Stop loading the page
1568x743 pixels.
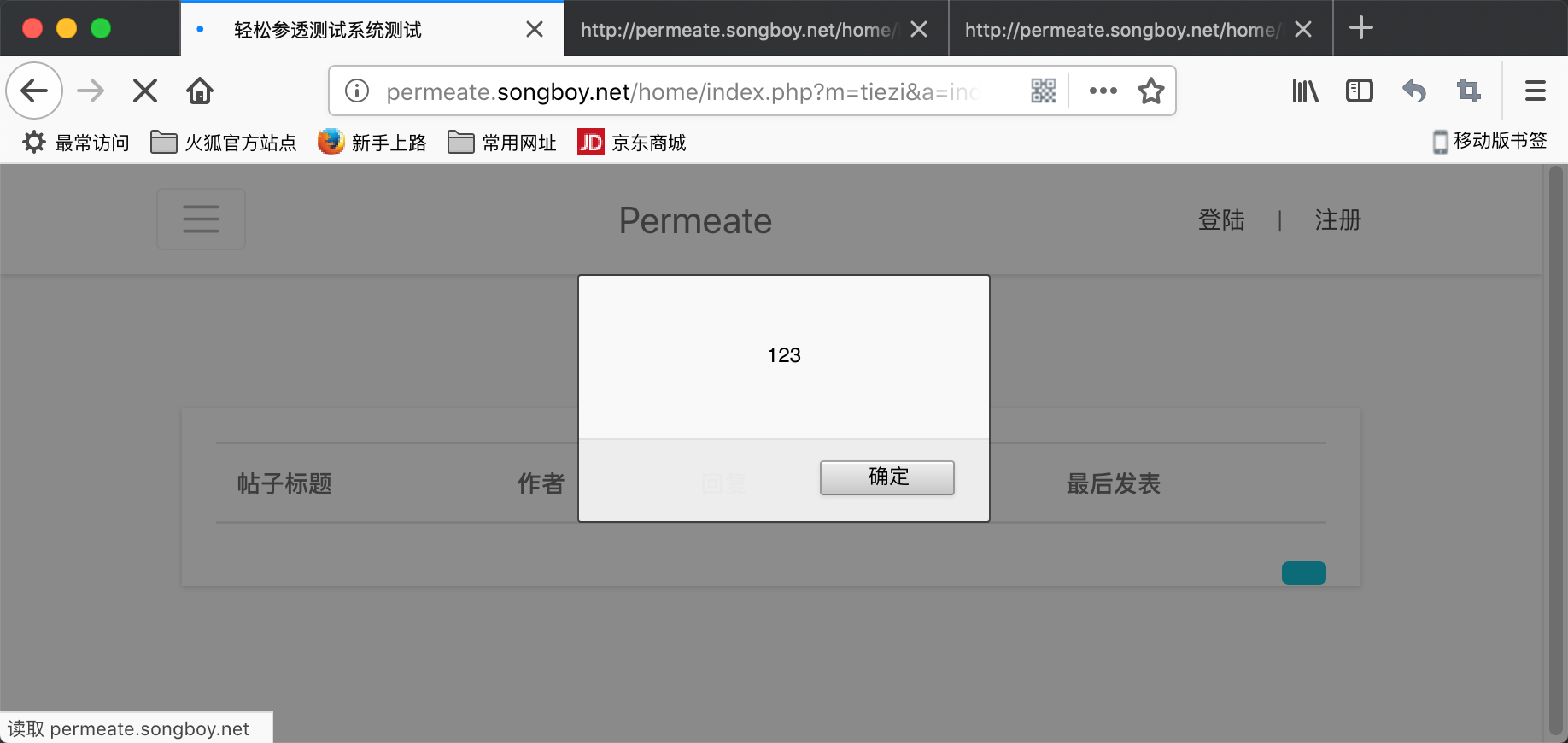pos(145,91)
